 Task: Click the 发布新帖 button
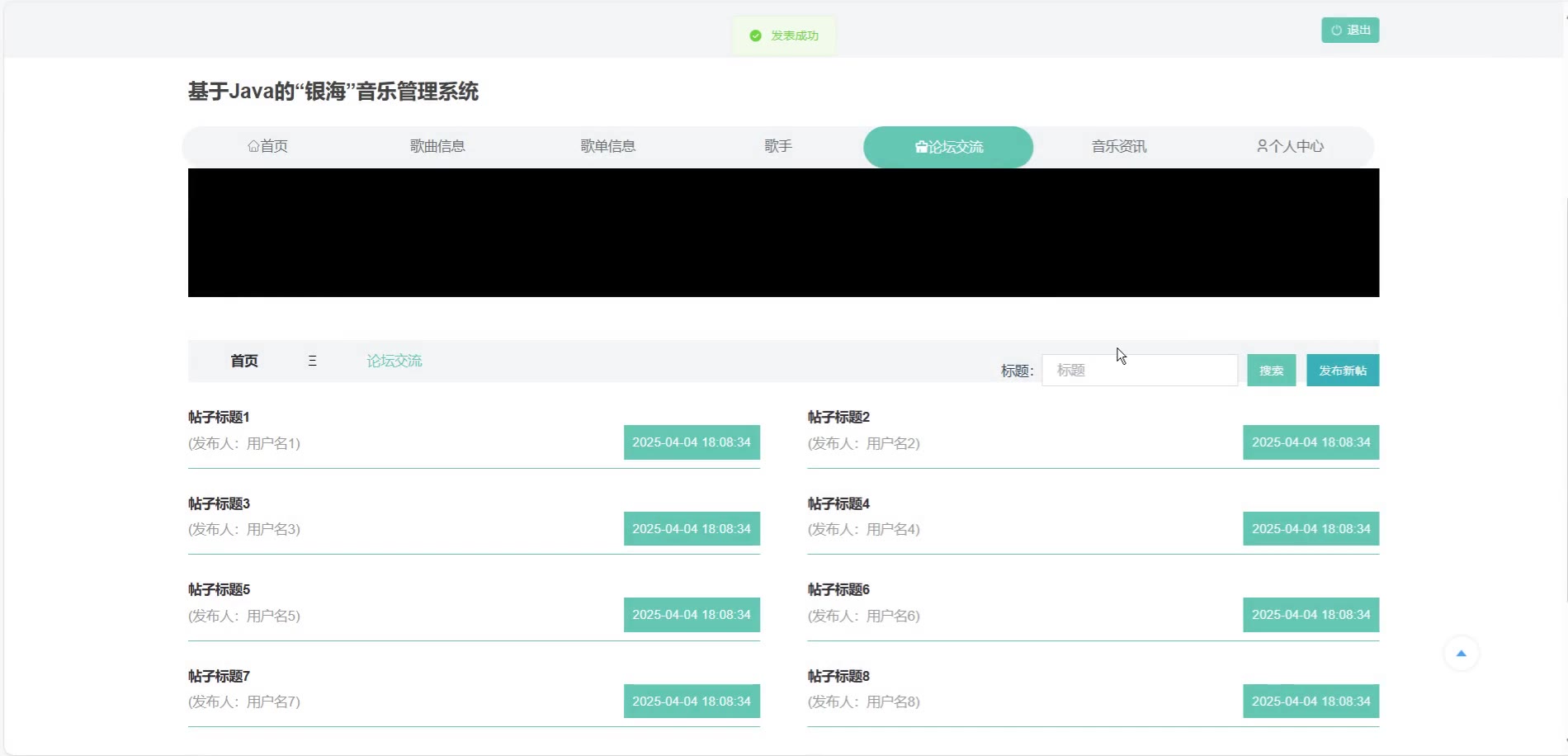(x=1343, y=371)
